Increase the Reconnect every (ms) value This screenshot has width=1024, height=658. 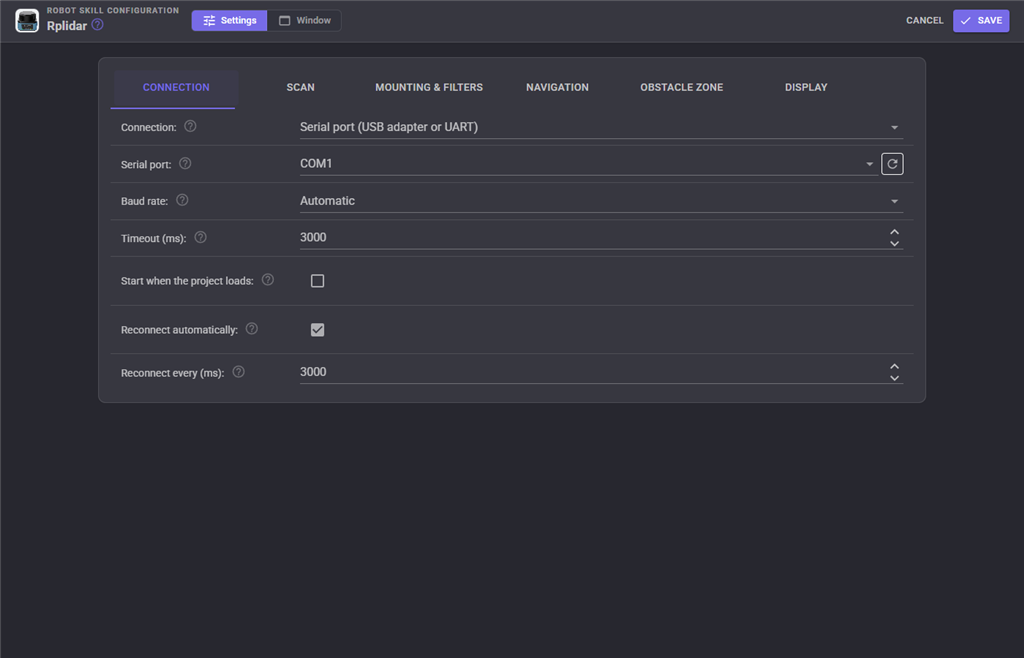[x=894, y=366]
